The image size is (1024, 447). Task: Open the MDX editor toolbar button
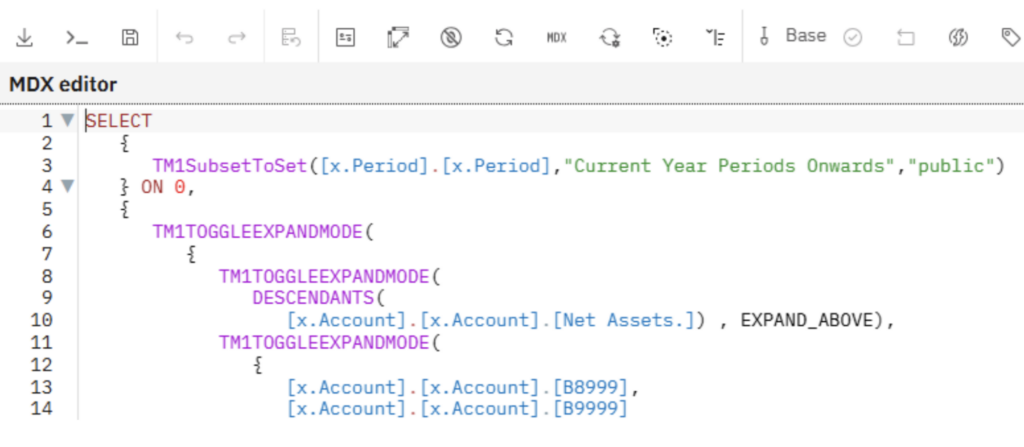pos(557,37)
